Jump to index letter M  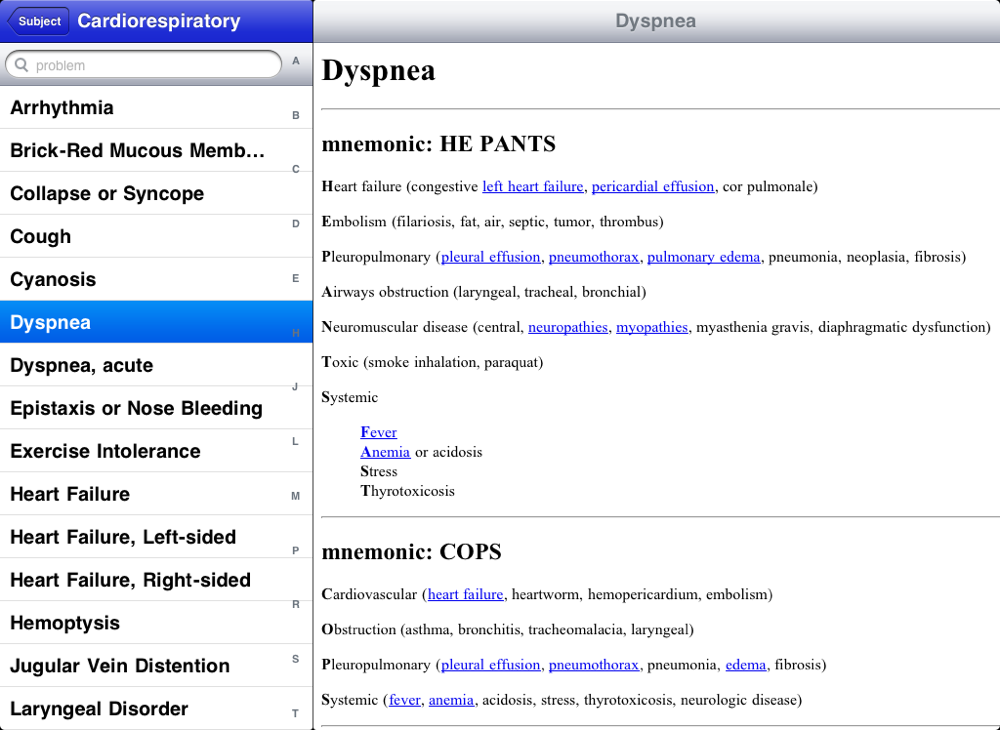[x=295, y=496]
